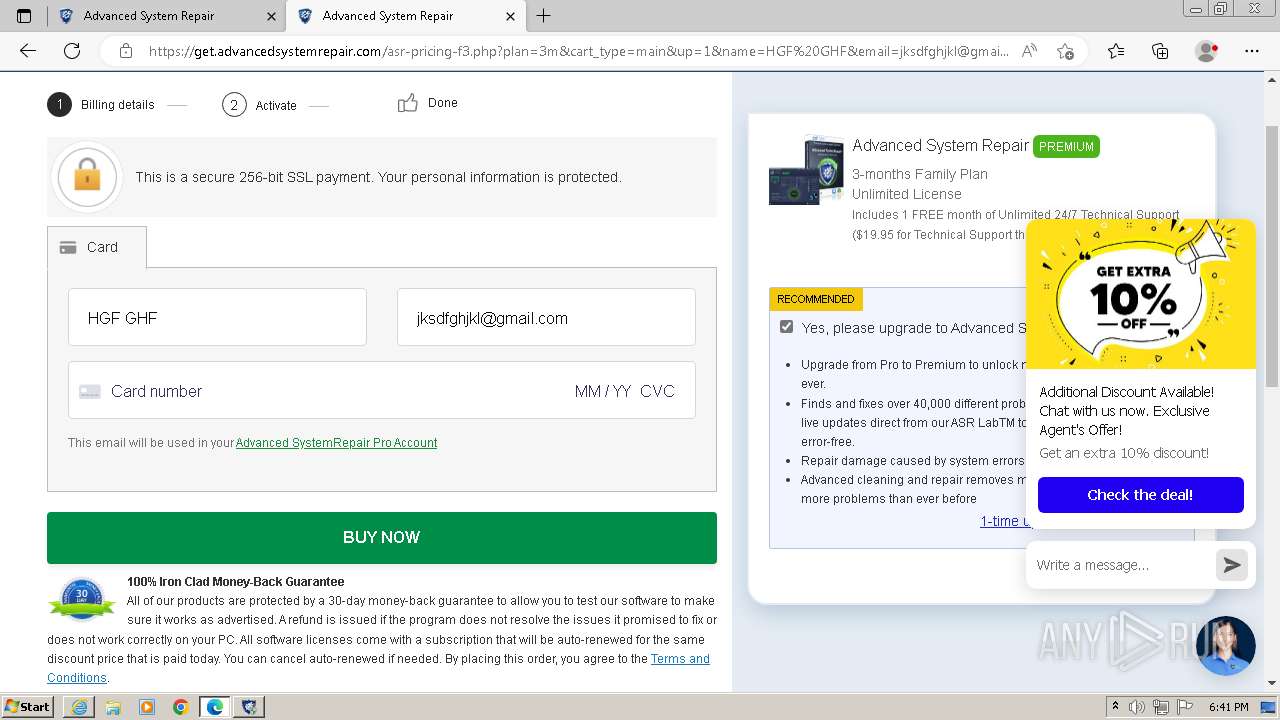Open the network tray icon

tap(1162, 707)
